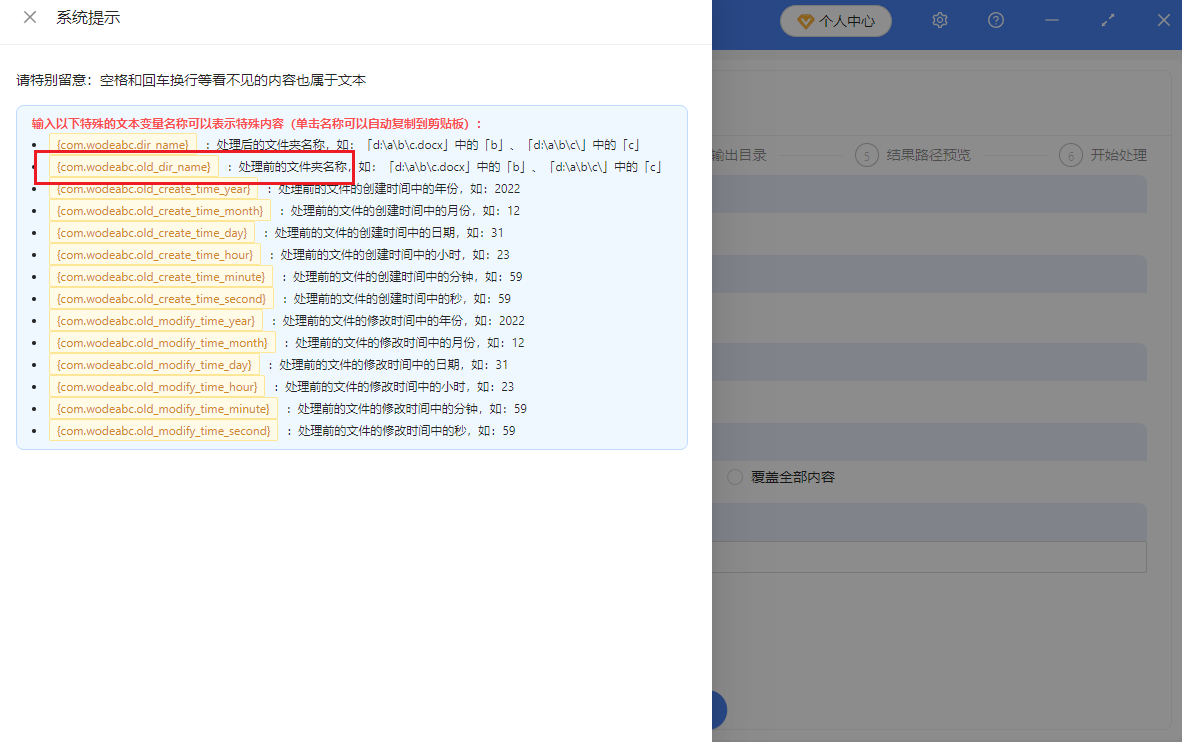The image size is (1182, 742).
Task: Copy the old_modify_time_second variable chip
Action: tap(164, 430)
